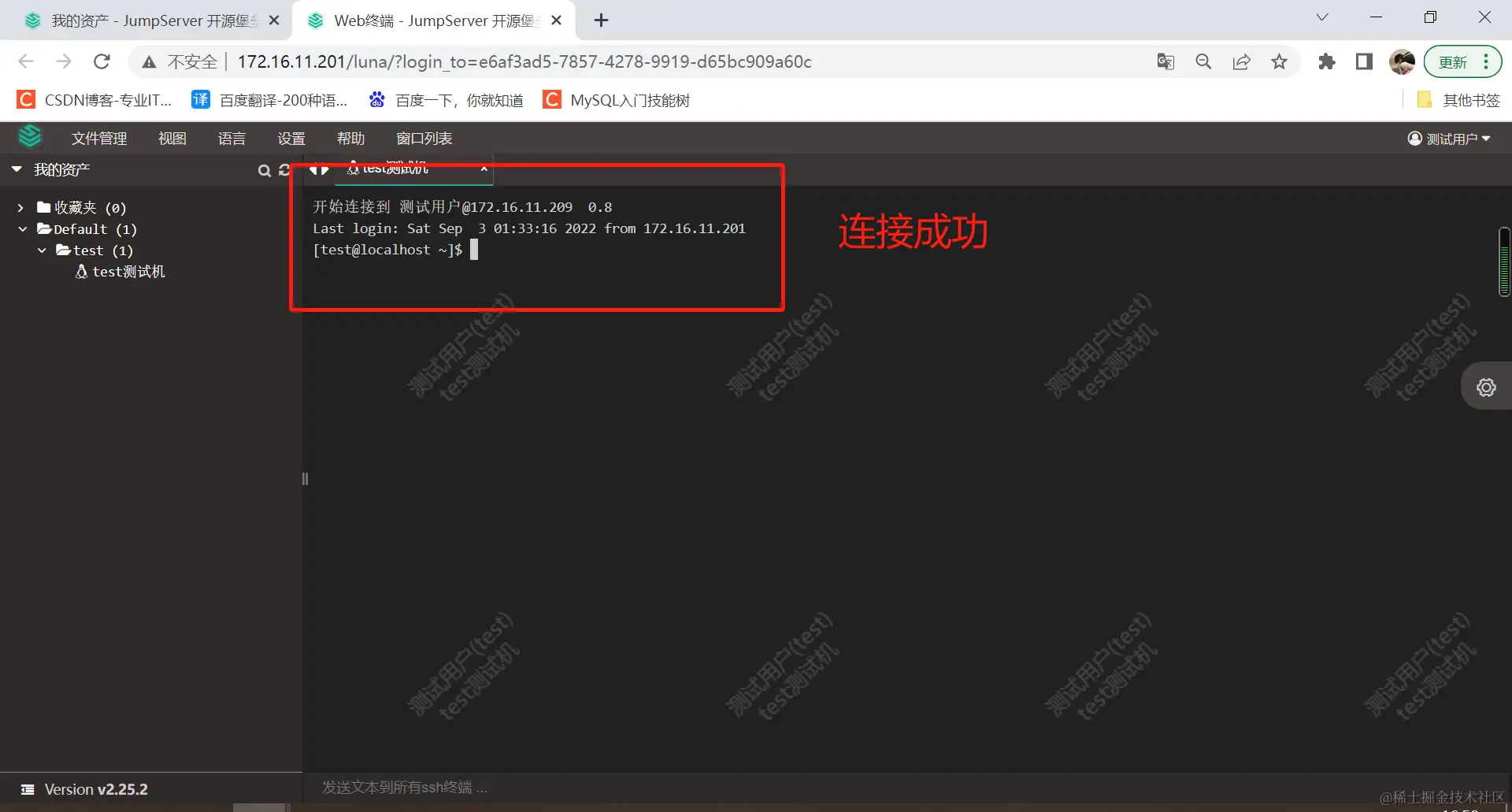Click the test open-folder icon
This screenshot has height=812, width=1512.
click(x=64, y=250)
